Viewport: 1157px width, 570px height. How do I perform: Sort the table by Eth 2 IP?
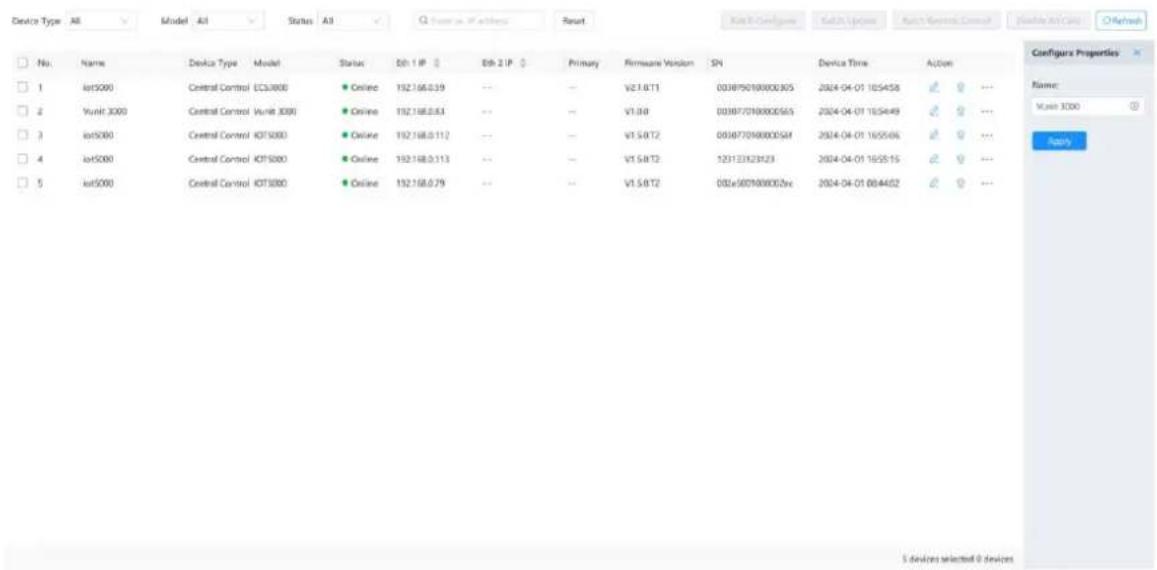click(x=522, y=64)
